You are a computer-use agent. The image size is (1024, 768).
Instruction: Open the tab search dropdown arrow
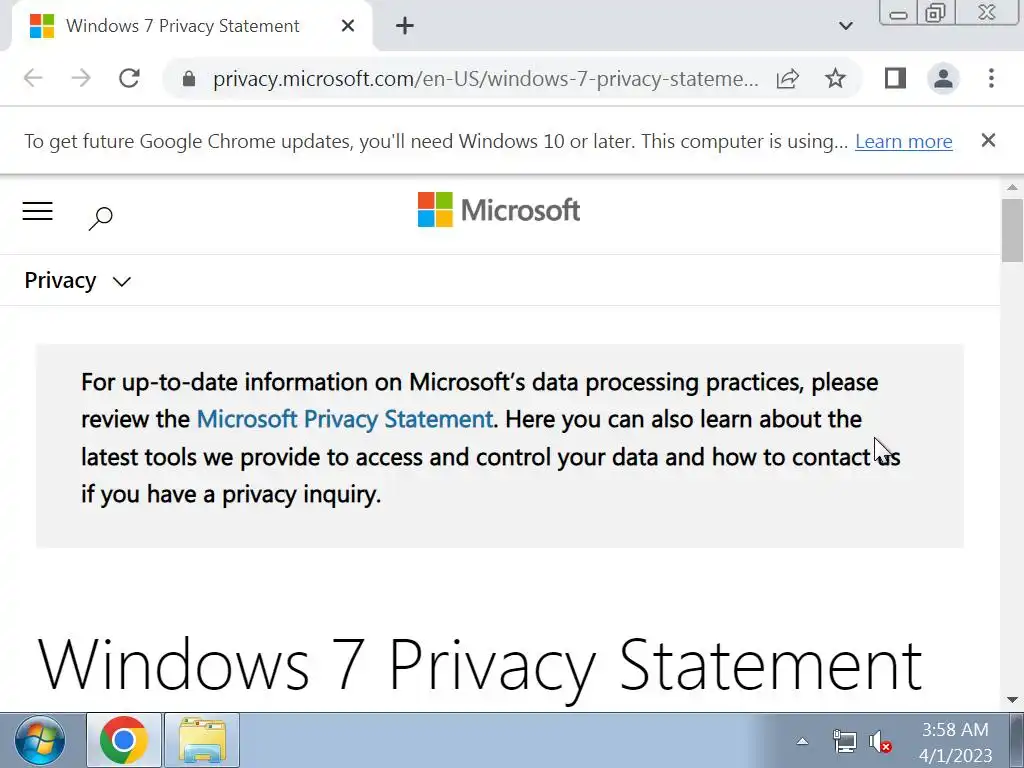click(845, 26)
